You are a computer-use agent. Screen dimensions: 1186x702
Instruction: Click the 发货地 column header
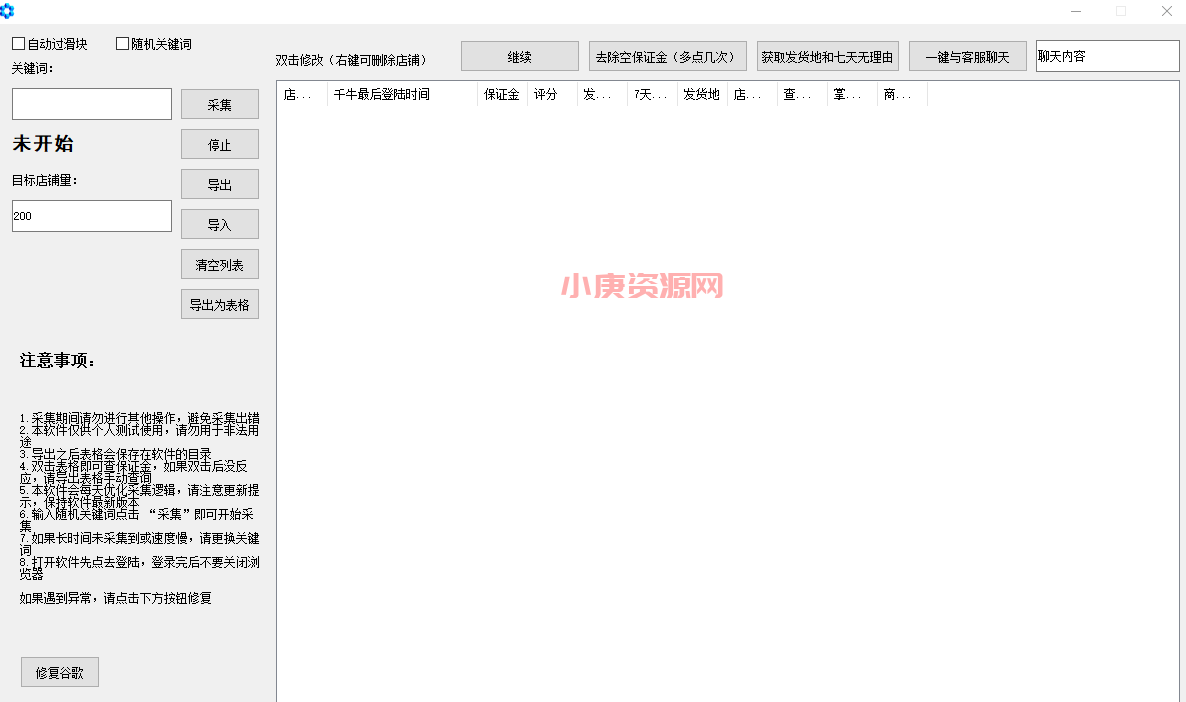(701, 94)
